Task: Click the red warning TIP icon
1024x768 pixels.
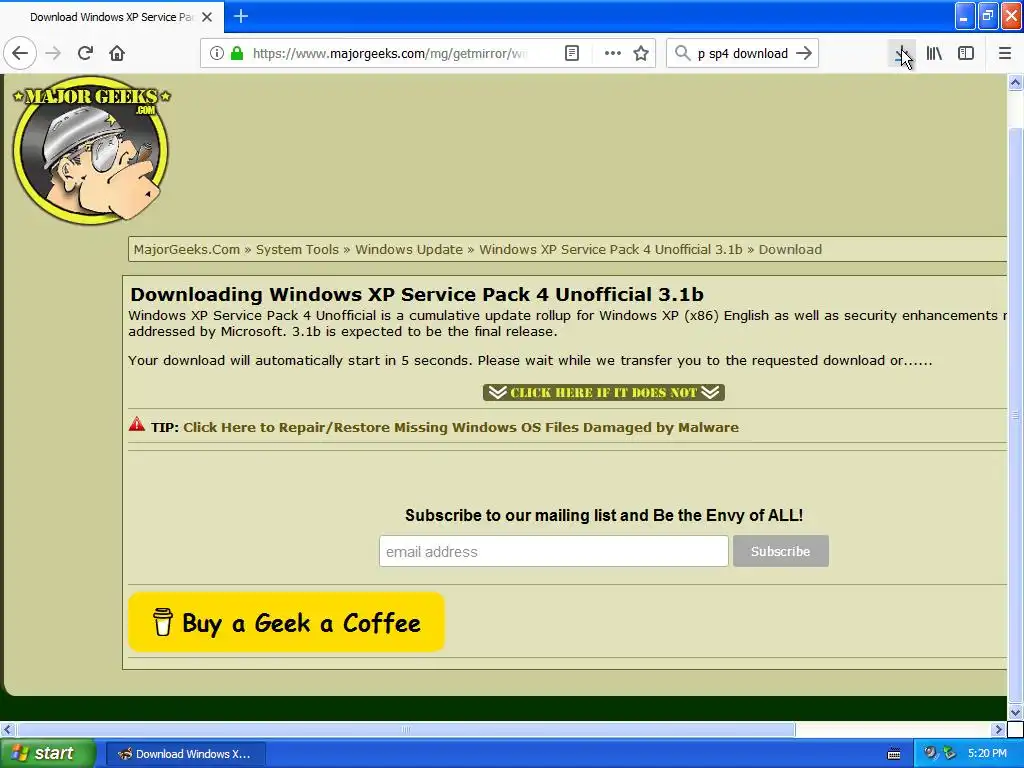Action: click(x=136, y=424)
